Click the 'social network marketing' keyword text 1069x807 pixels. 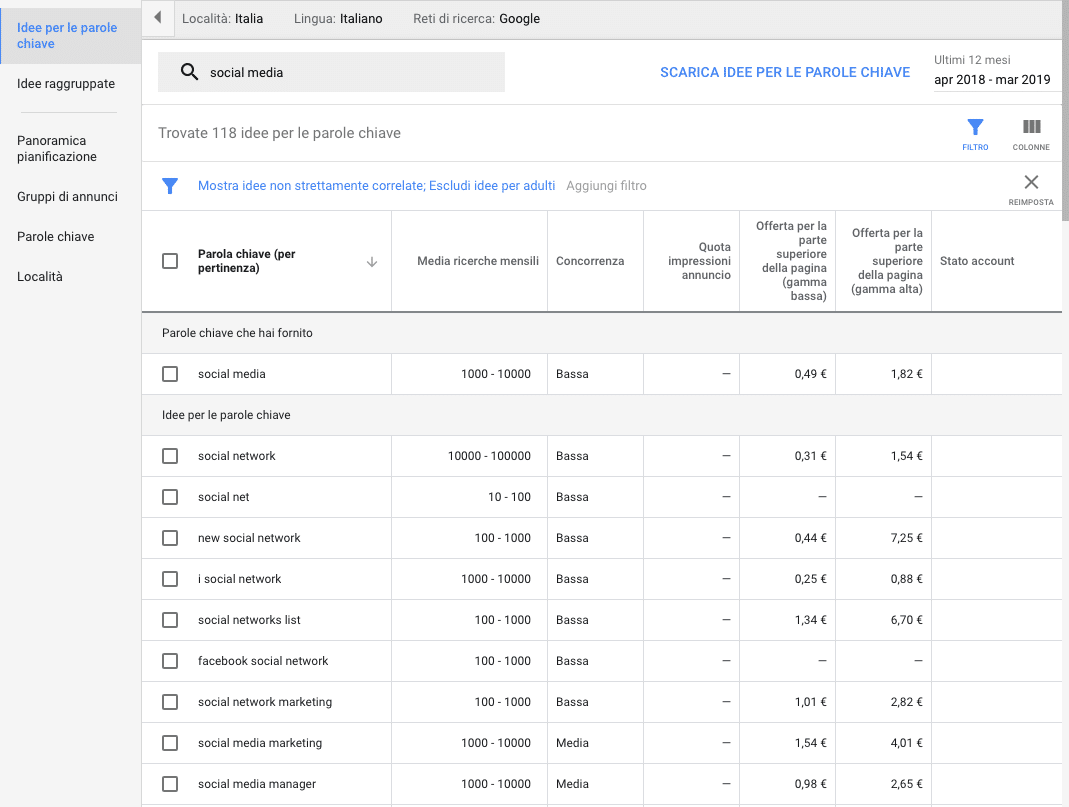(265, 702)
